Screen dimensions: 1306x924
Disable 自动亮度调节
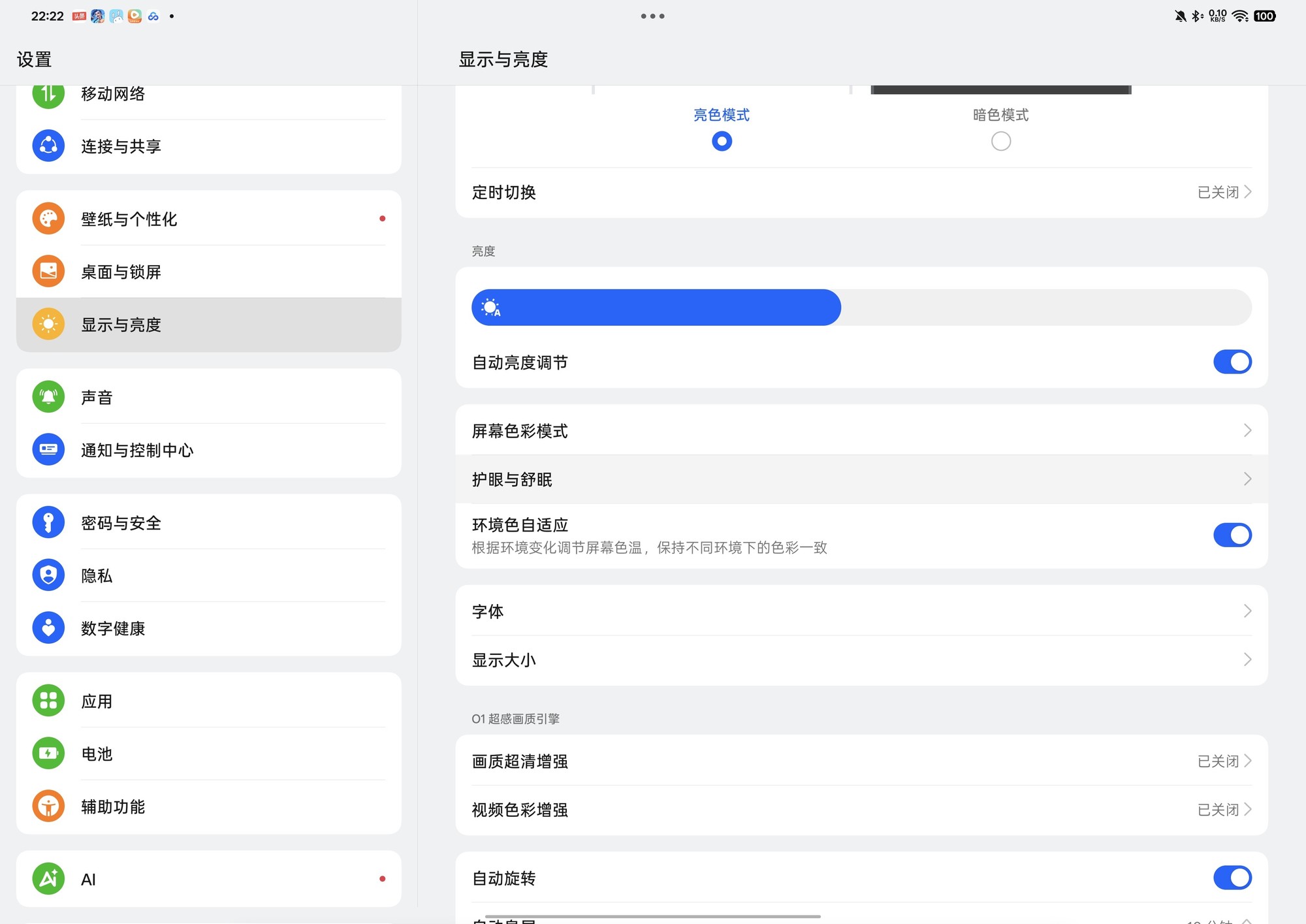[x=1232, y=362]
